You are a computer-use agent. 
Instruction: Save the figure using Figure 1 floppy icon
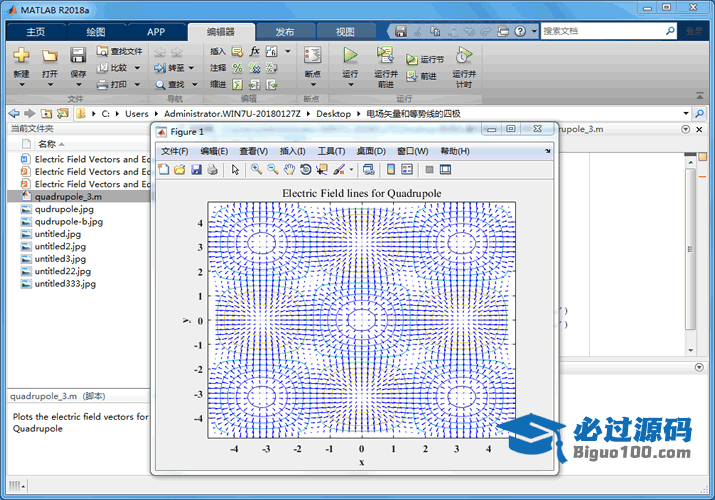point(196,170)
